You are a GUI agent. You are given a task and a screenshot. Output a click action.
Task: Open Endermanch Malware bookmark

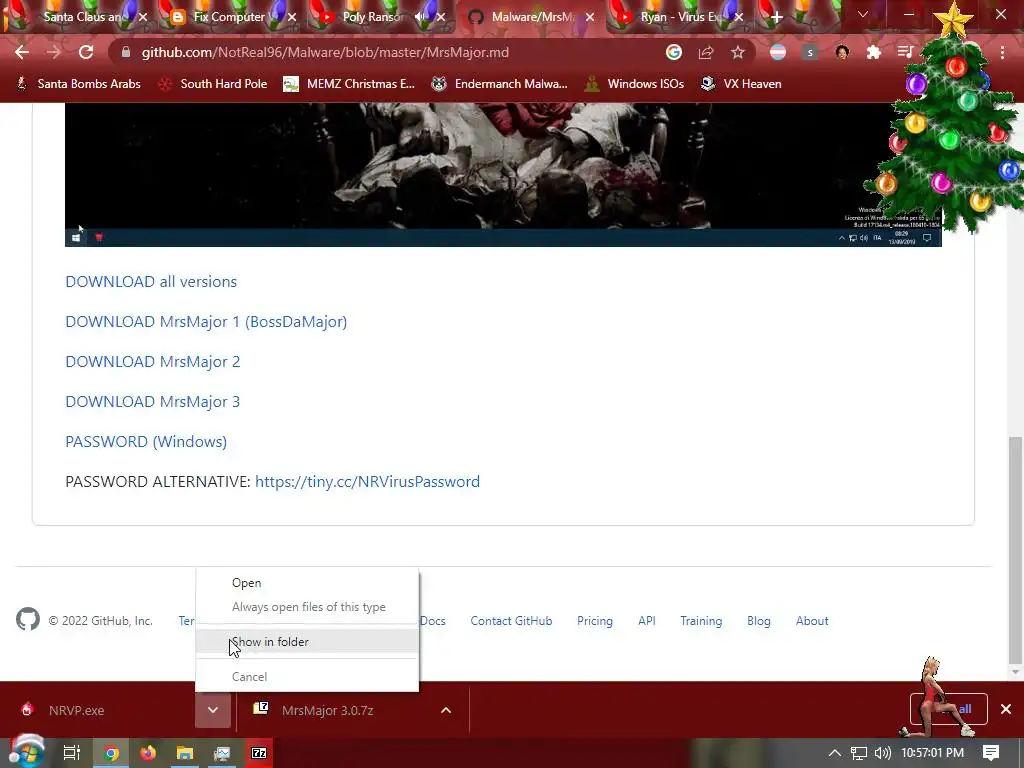(x=499, y=84)
